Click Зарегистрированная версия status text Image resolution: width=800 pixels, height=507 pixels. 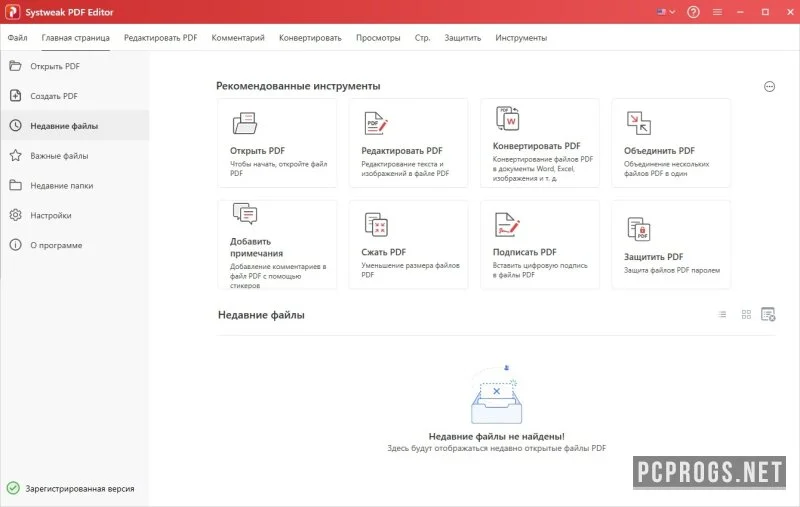click(x=80, y=489)
